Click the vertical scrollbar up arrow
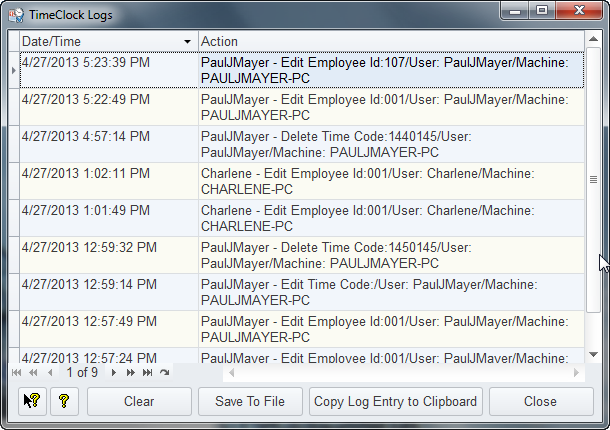Image resolution: width=610 pixels, height=430 pixels. (x=593, y=40)
